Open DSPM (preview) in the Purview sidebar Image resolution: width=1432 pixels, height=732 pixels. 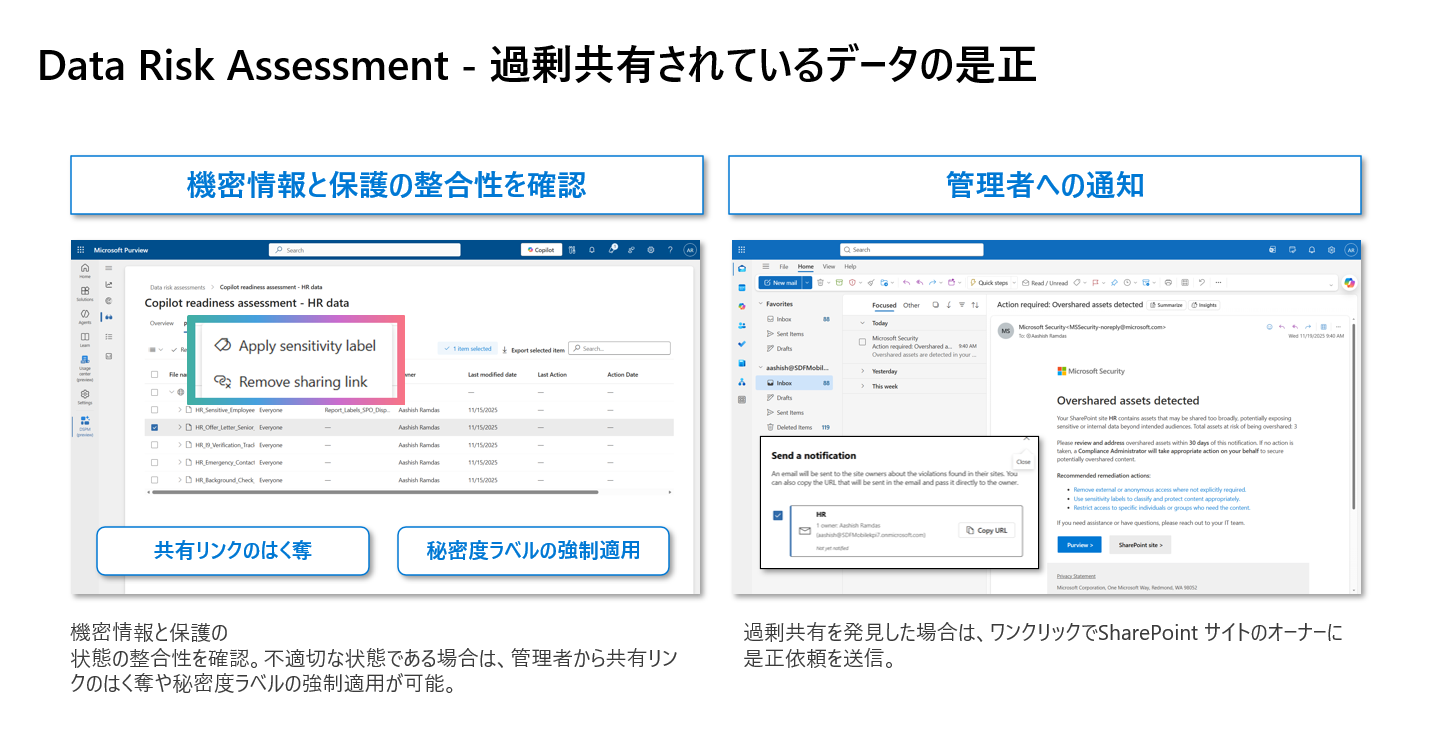(x=85, y=426)
